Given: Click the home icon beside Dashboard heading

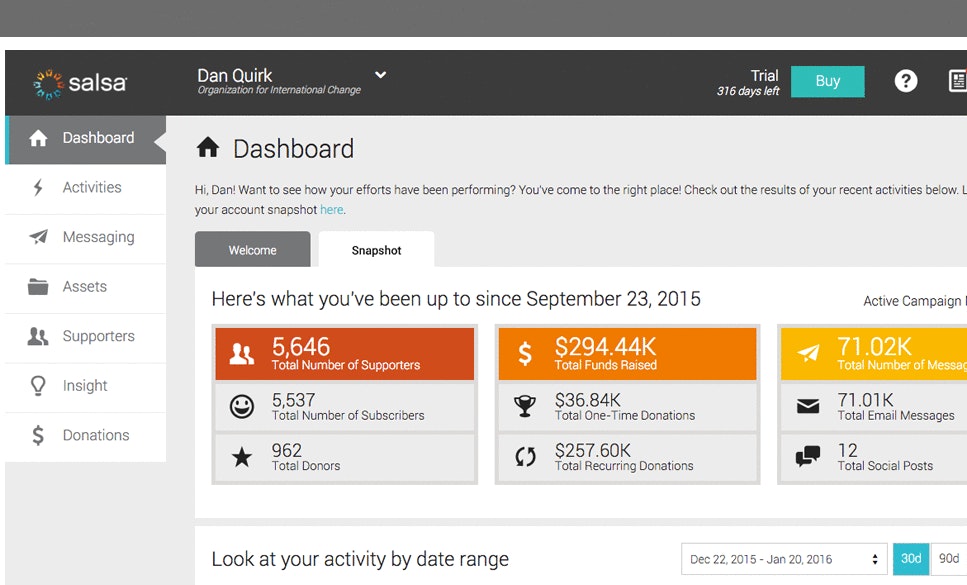Looking at the screenshot, I should (208, 149).
